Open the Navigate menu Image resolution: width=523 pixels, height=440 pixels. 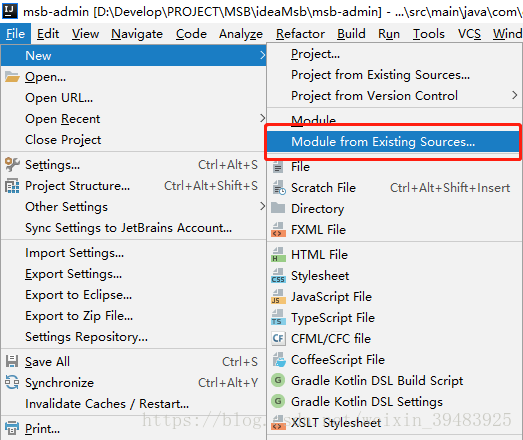137,34
